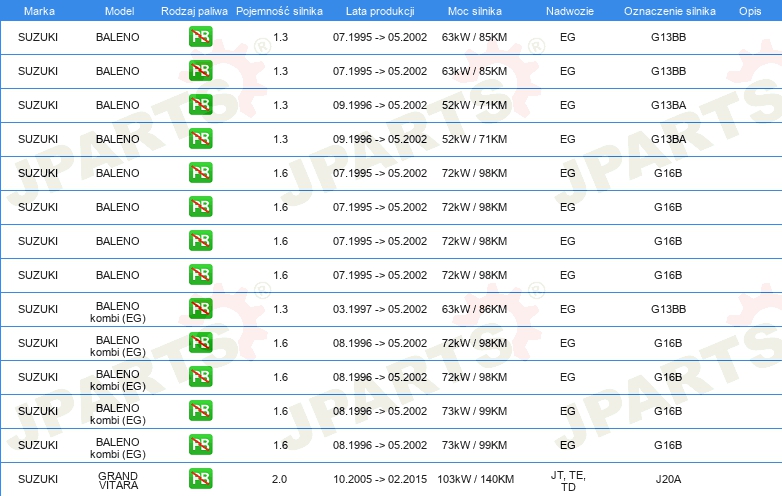
Task: Select the Oznaczenie silnika column header
Action: tap(670, 11)
